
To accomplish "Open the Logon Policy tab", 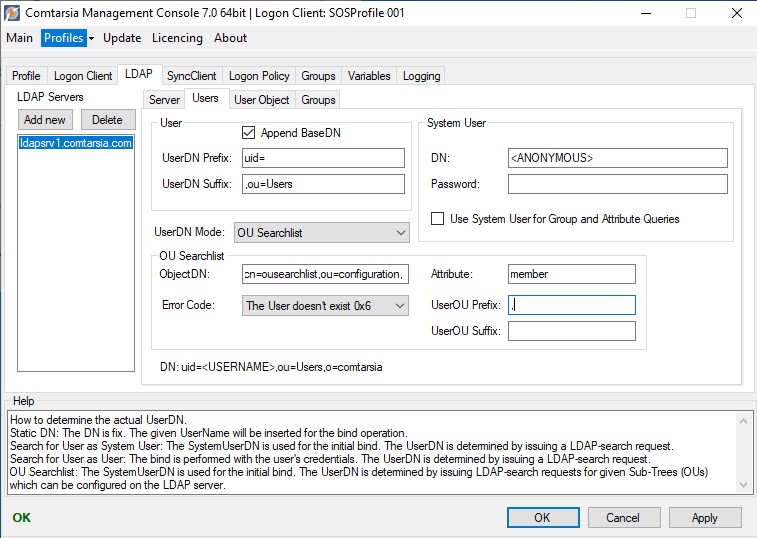I will click(259, 76).
